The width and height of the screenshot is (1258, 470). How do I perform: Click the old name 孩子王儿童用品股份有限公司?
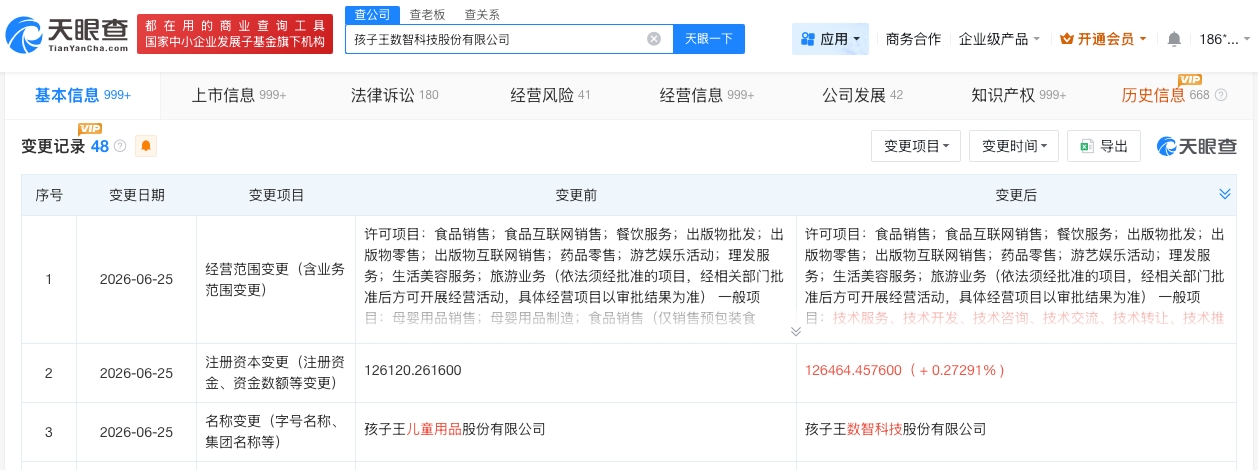click(456, 429)
